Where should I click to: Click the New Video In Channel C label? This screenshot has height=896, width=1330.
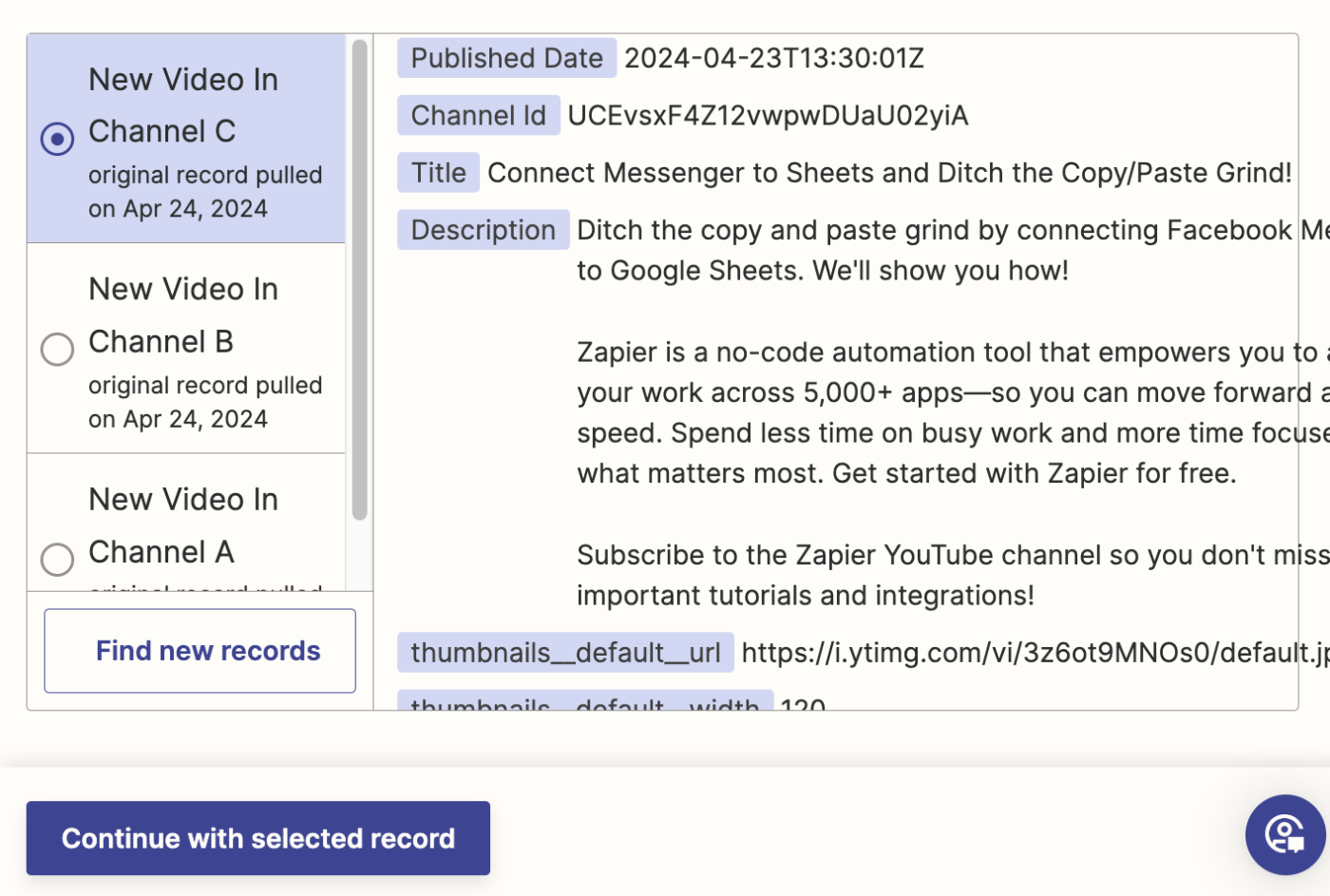point(183,105)
